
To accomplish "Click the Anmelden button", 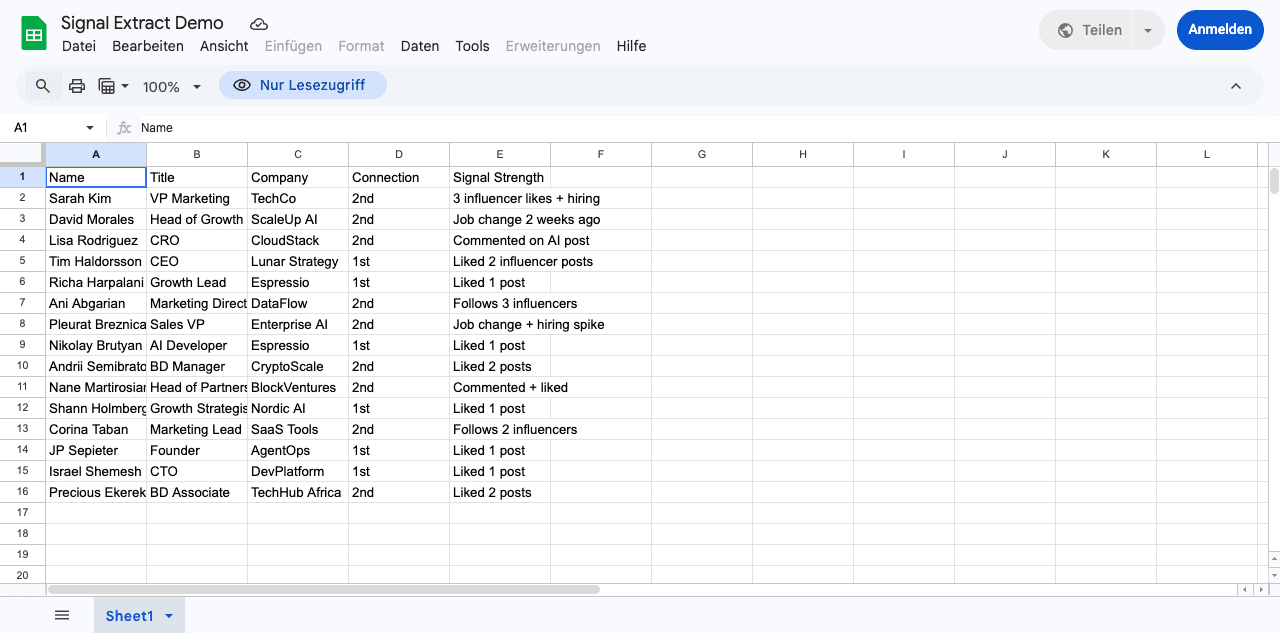I will 1220,30.
